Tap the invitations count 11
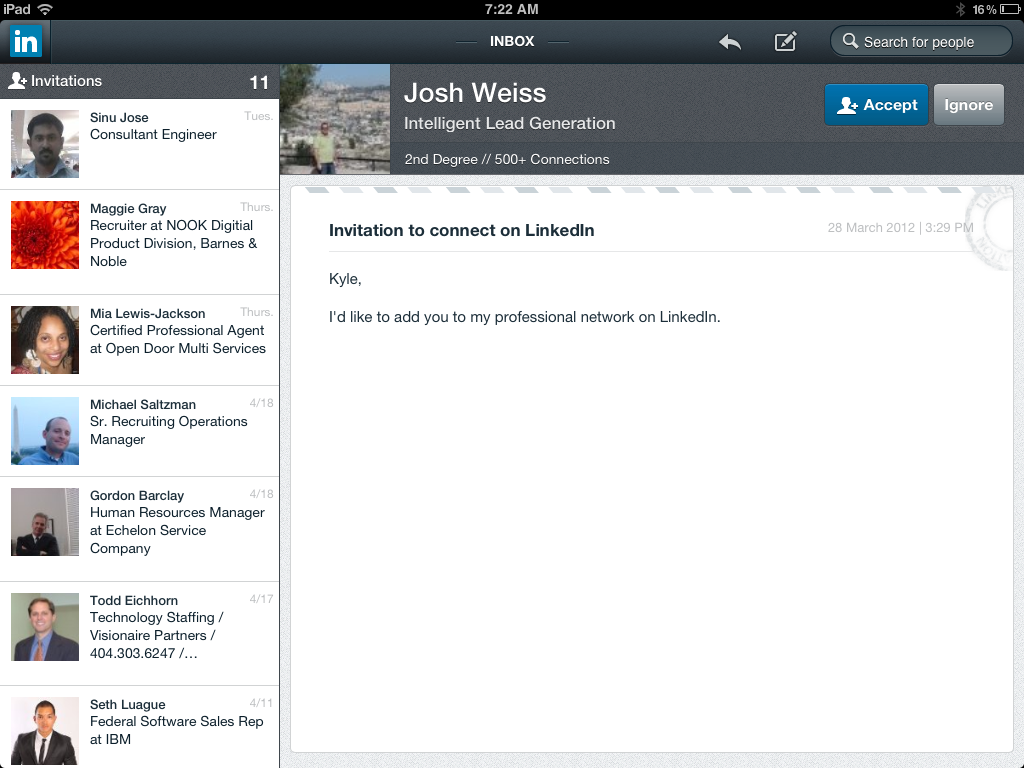 (x=259, y=82)
